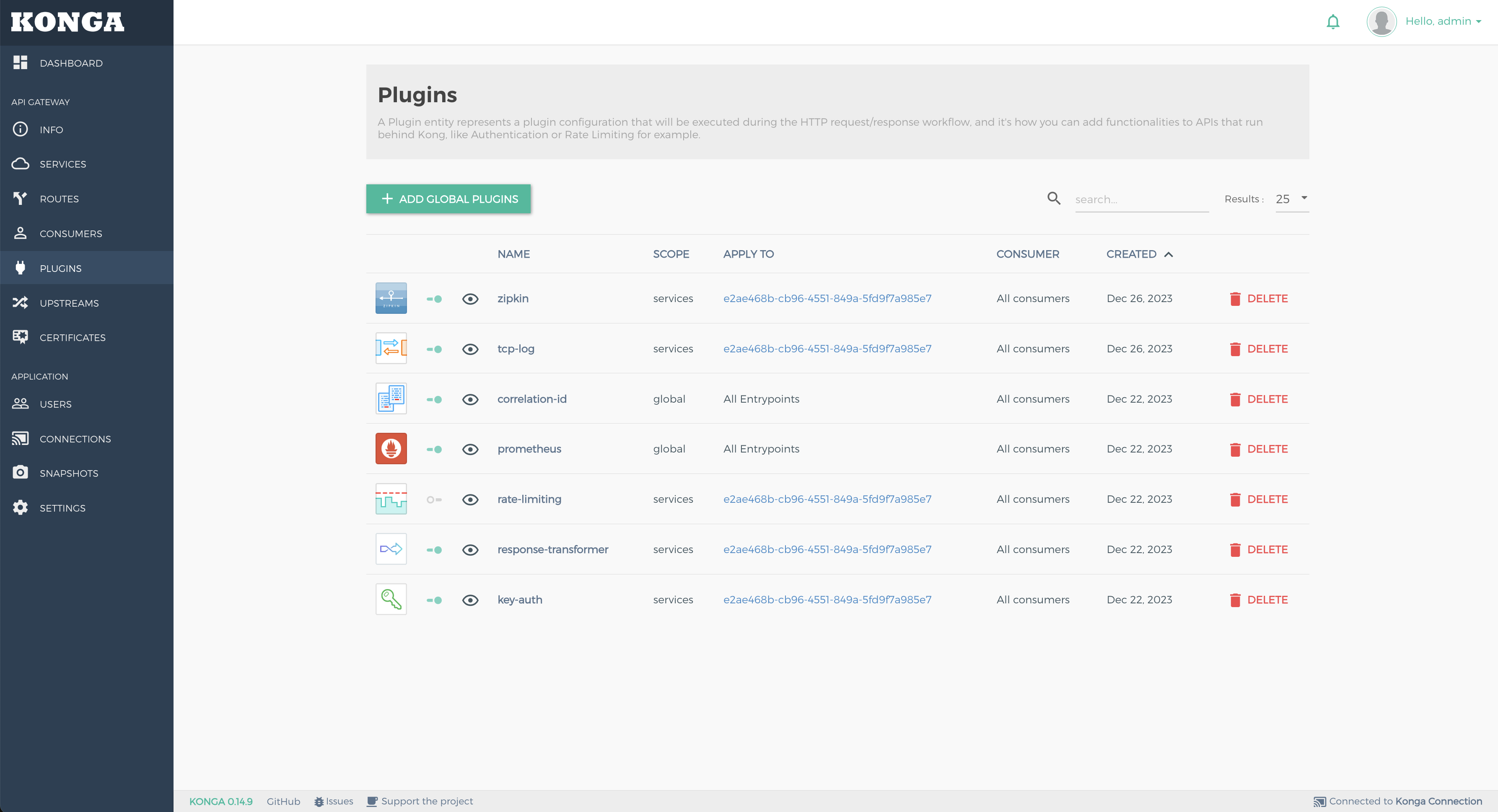Open the Results per page dropdown
This screenshot has height=812, width=1498.
(1291, 199)
